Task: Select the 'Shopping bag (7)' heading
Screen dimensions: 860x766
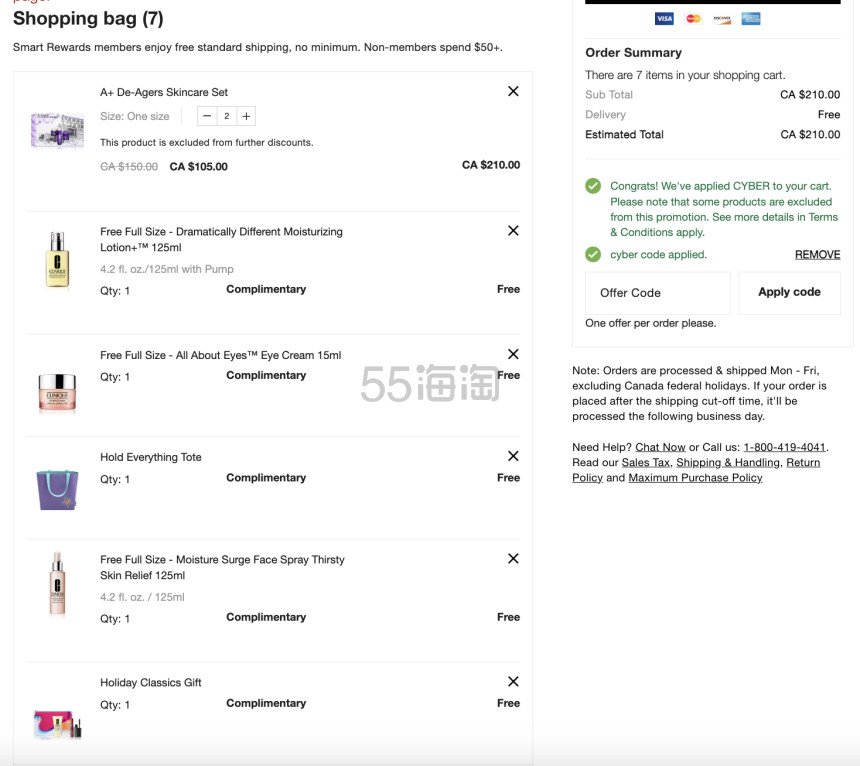Action: [88, 19]
